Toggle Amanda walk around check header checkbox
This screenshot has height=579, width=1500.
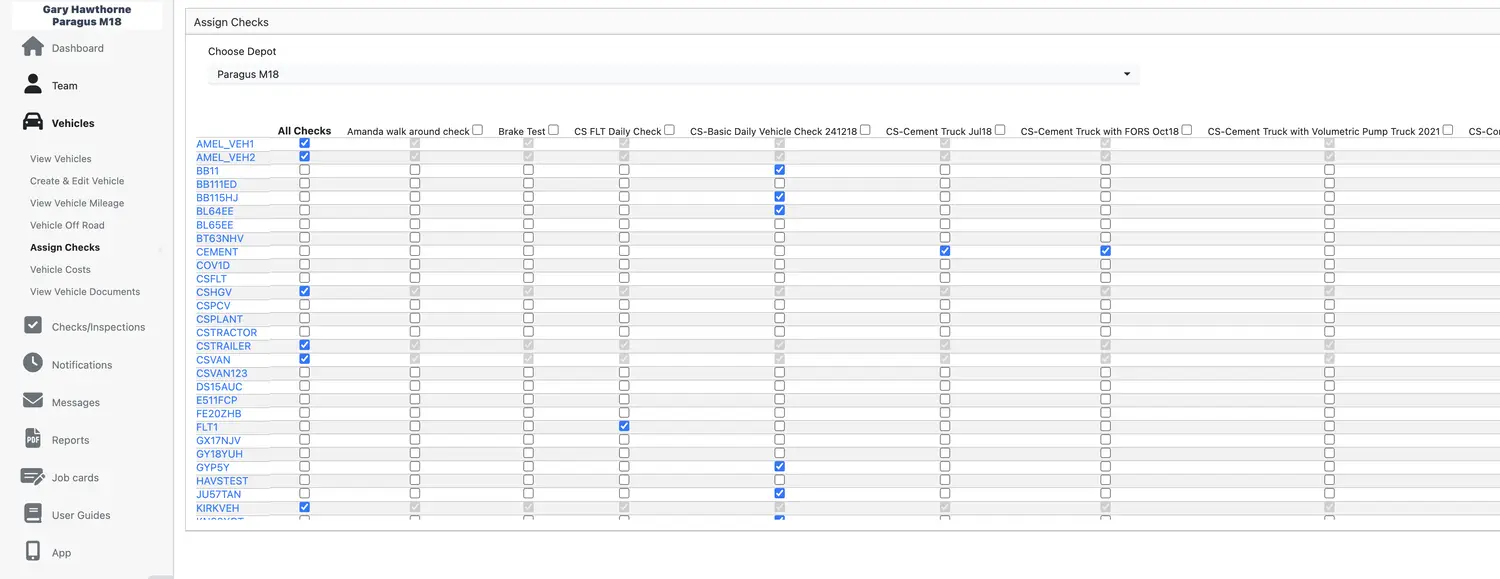477,130
